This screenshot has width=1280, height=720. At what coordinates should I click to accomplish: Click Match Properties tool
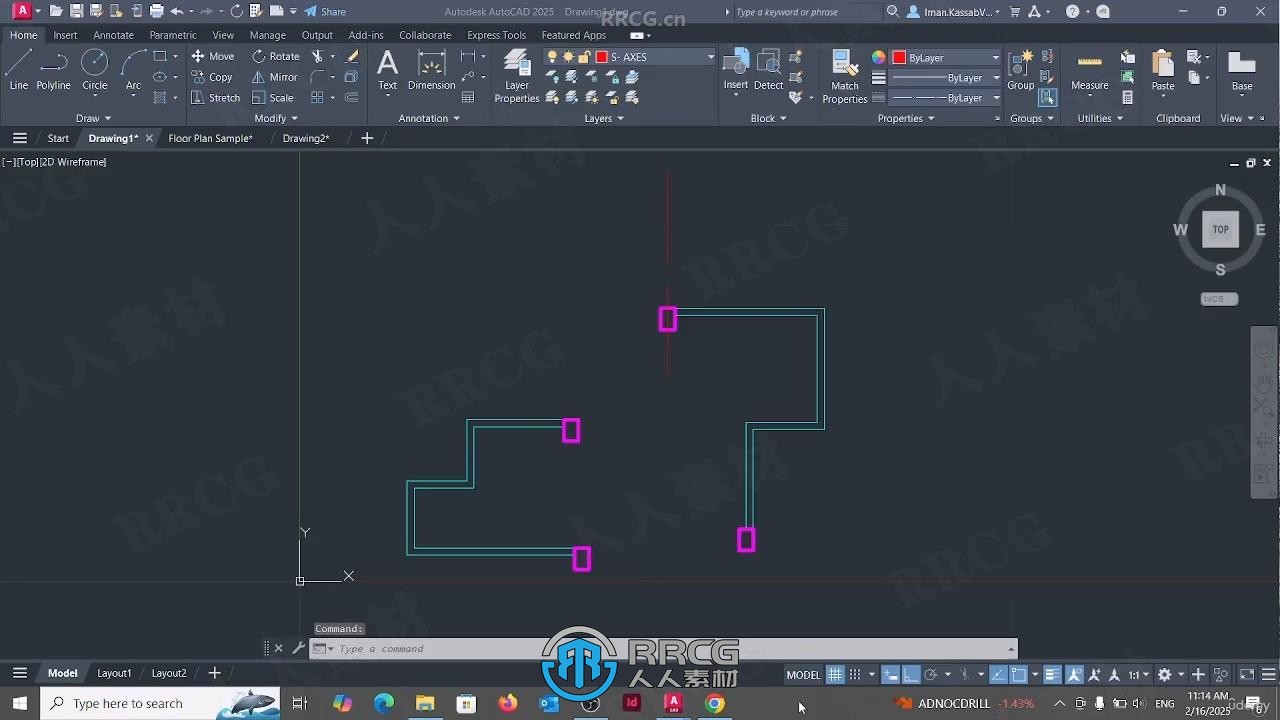(x=845, y=76)
